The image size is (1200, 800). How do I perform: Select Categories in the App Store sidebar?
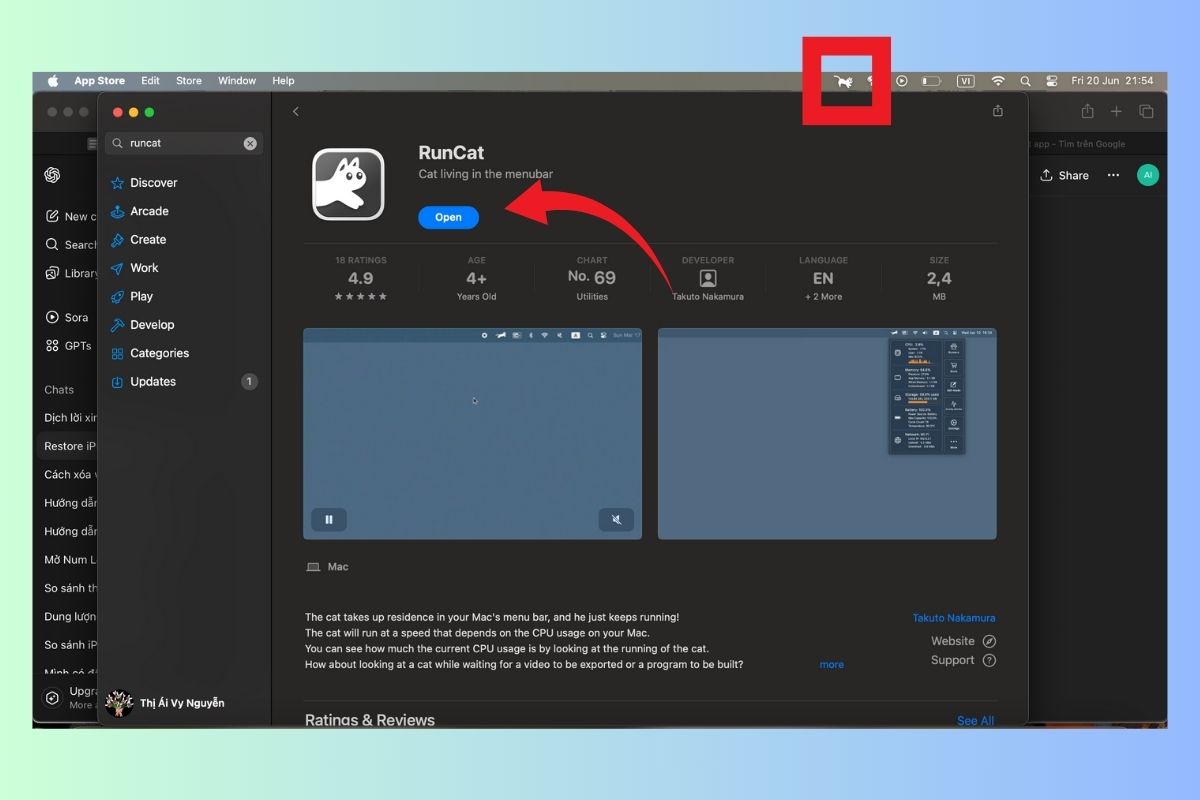click(x=184, y=353)
